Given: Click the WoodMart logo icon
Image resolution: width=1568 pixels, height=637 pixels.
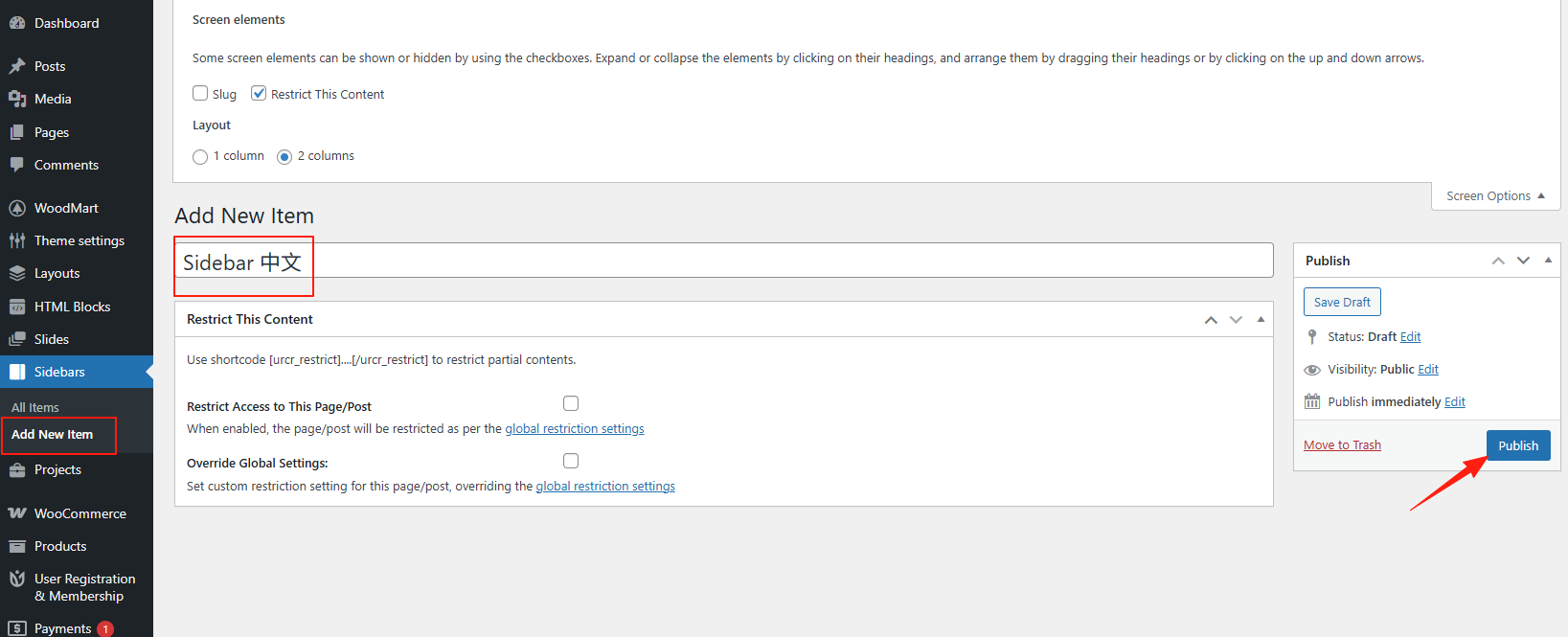Looking at the screenshot, I should 17,208.
